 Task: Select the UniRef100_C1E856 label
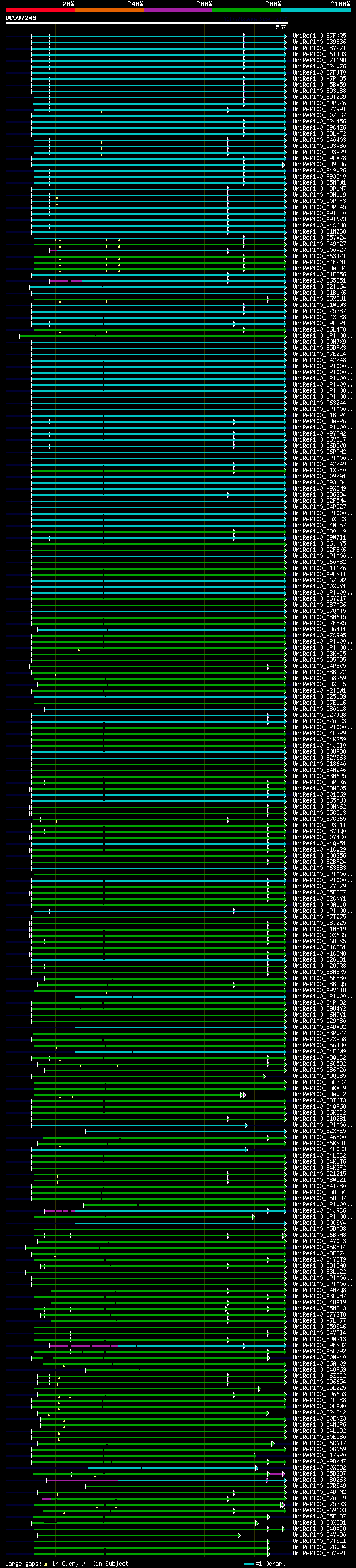click(x=319, y=275)
